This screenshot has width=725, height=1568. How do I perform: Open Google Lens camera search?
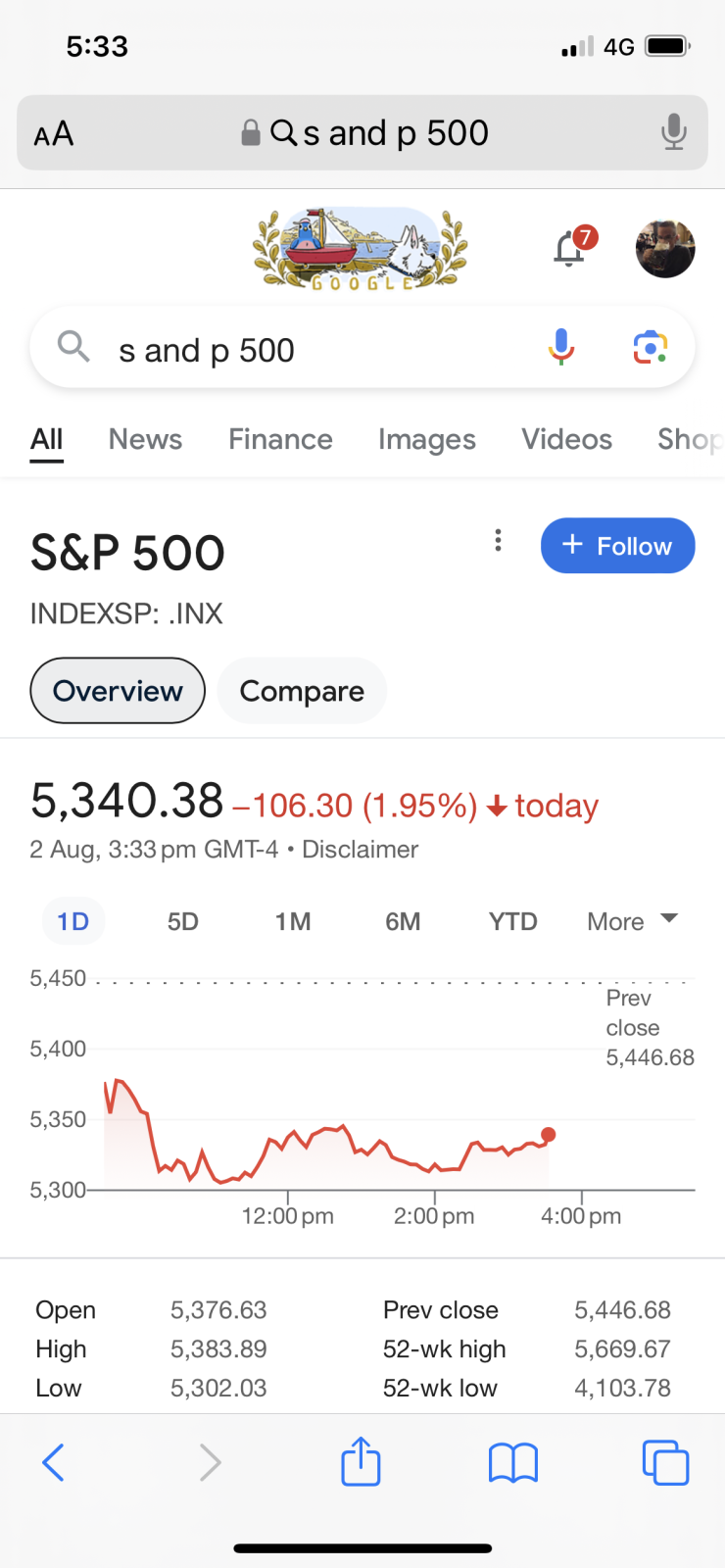651,347
